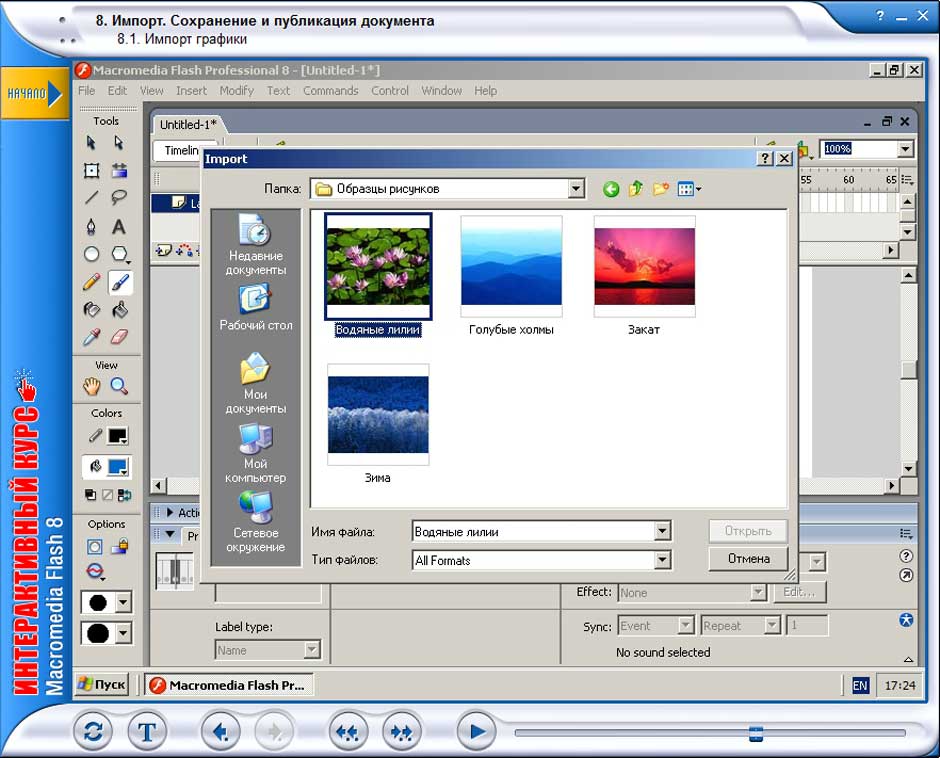The height and width of the screenshot is (758, 940).
Task: Go back in Import dialog
Action: coord(611,190)
